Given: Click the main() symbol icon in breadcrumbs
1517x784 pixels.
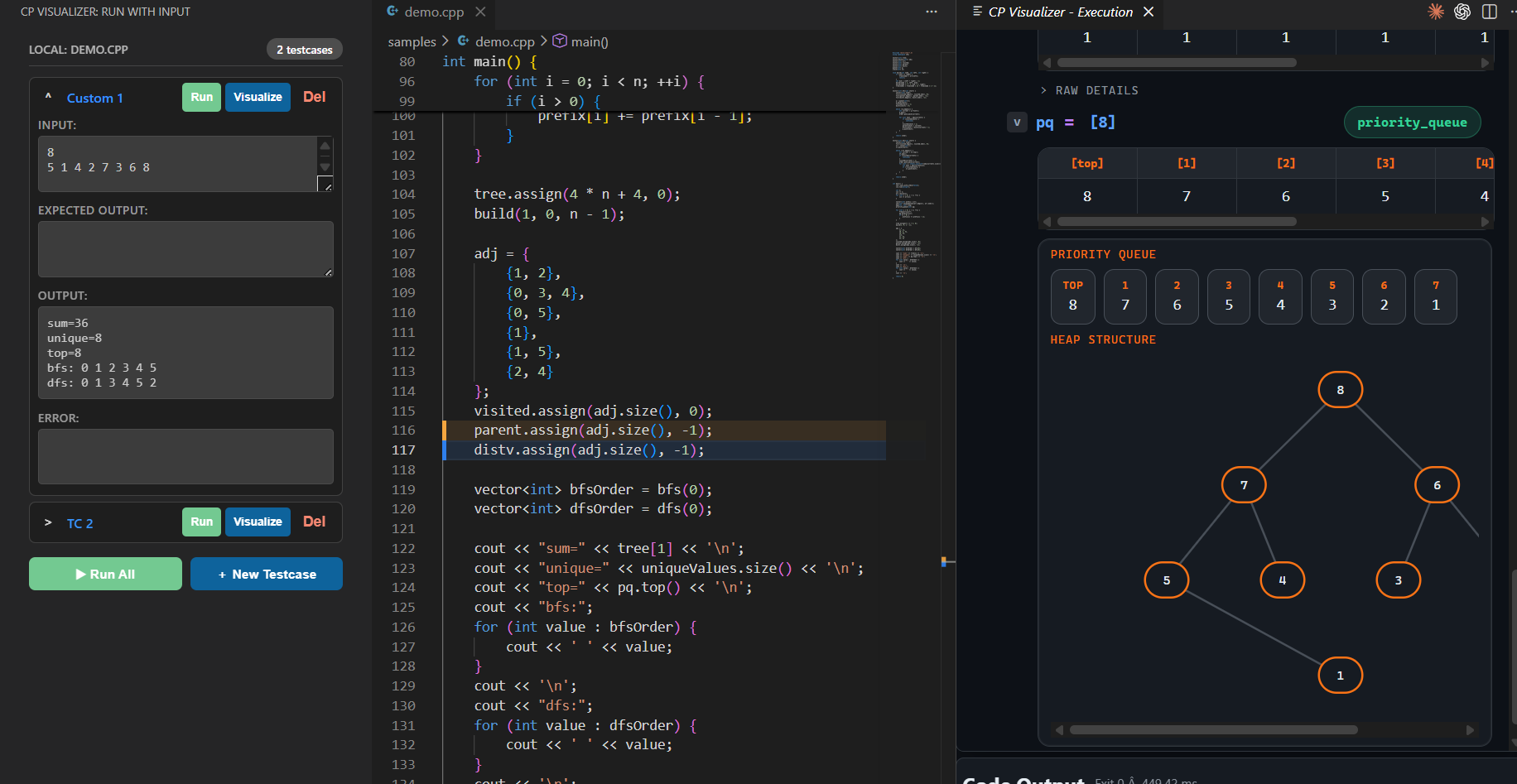Looking at the screenshot, I should (x=560, y=41).
